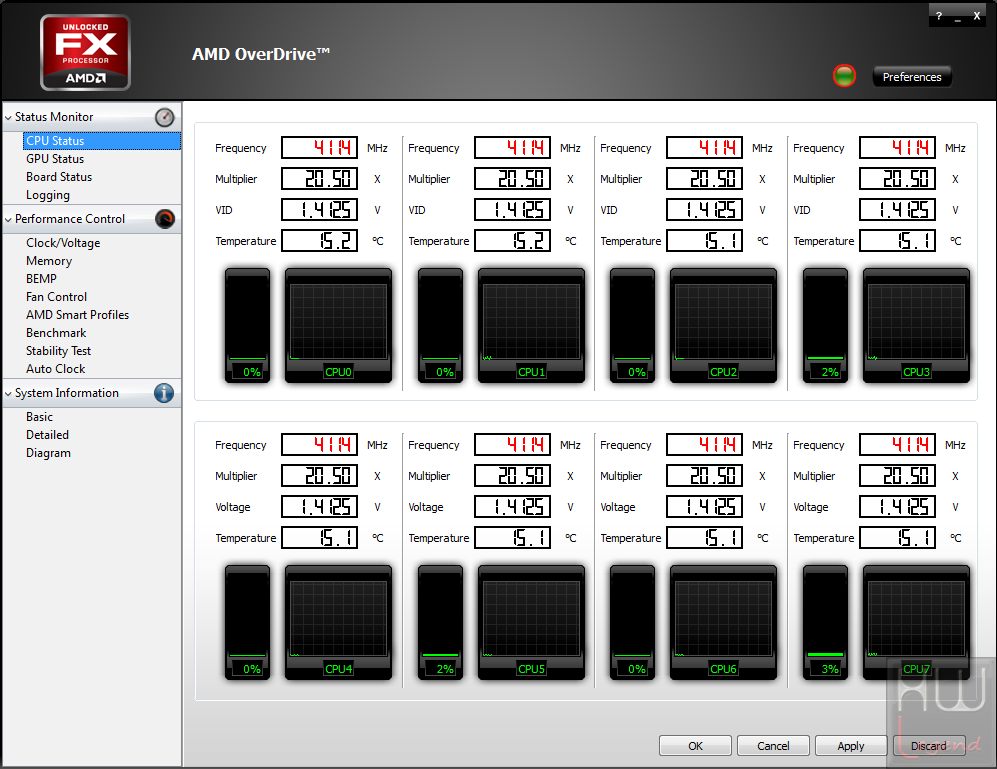Click the CPU2 usage graph

(724, 325)
